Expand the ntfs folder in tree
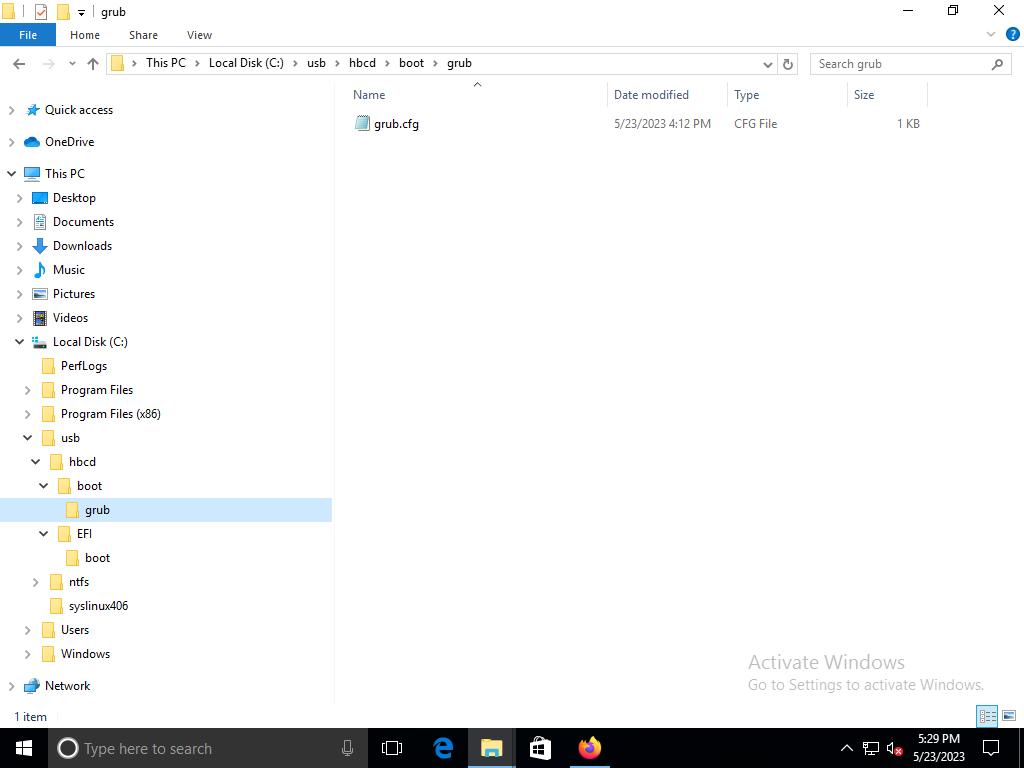Image resolution: width=1024 pixels, height=768 pixels. (x=36, y=582)
